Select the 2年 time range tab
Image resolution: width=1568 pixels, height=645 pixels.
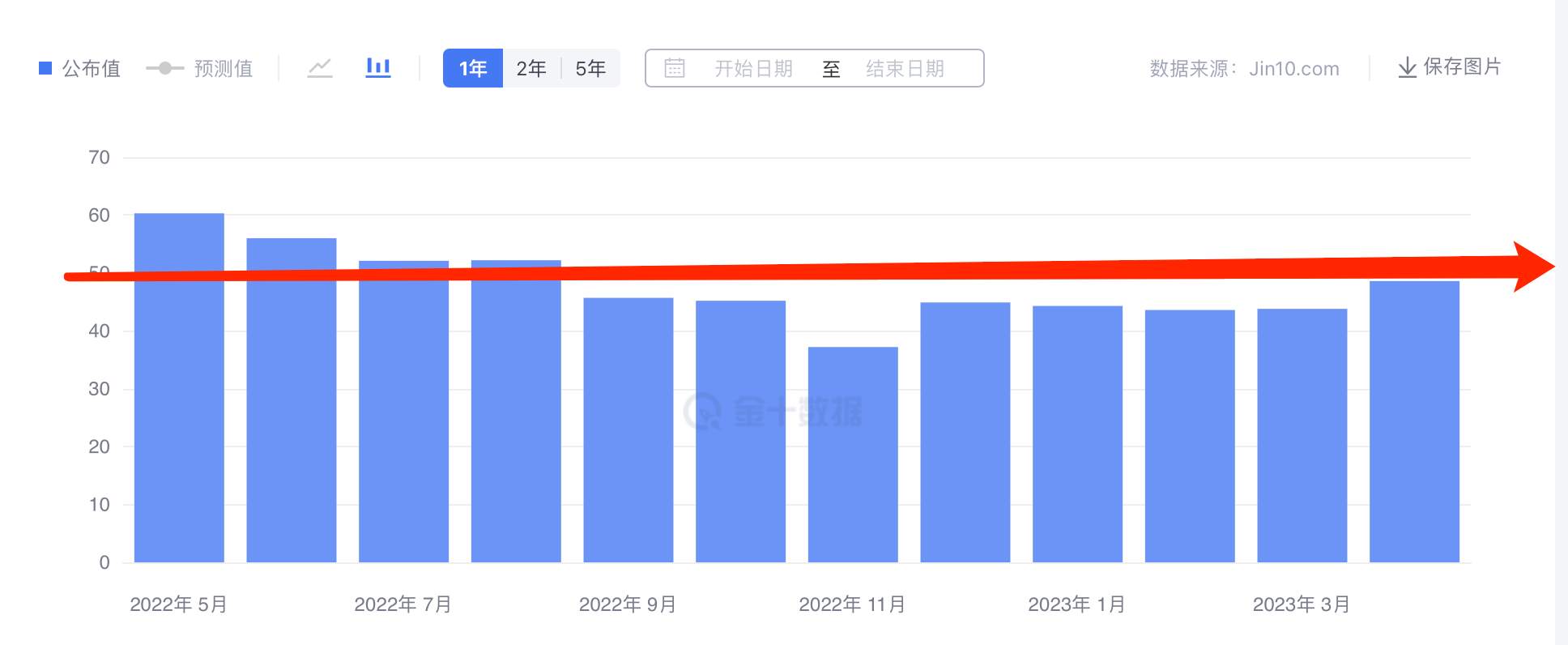pos(531,68)
